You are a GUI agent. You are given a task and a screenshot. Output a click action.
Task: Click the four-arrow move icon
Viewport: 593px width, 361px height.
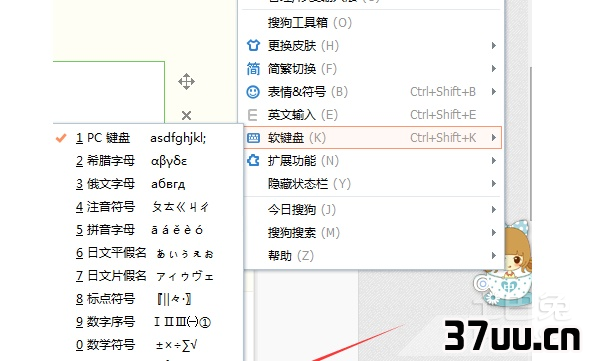(x=186, y=82)
